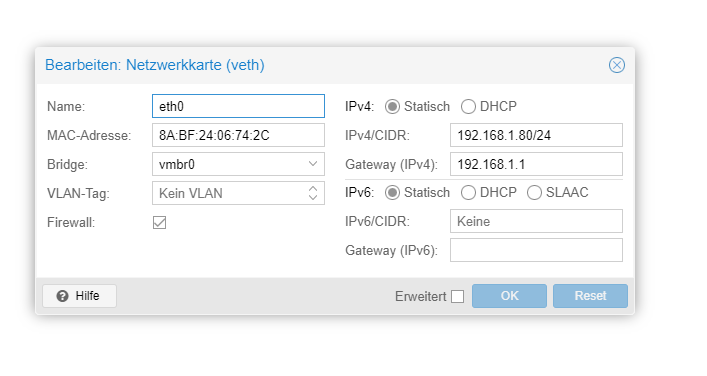
Task: Click the IPv4/CIDR: label
Action: pos(377,135)
